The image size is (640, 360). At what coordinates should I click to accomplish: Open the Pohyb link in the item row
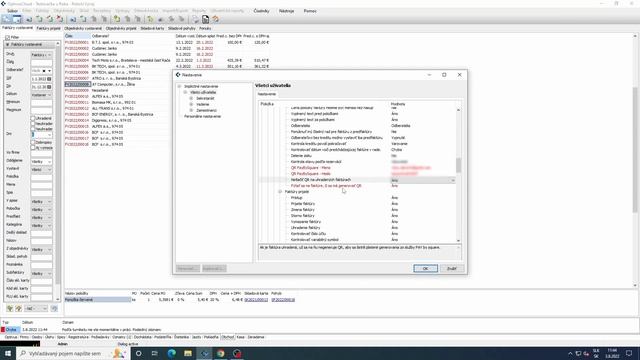283,300
